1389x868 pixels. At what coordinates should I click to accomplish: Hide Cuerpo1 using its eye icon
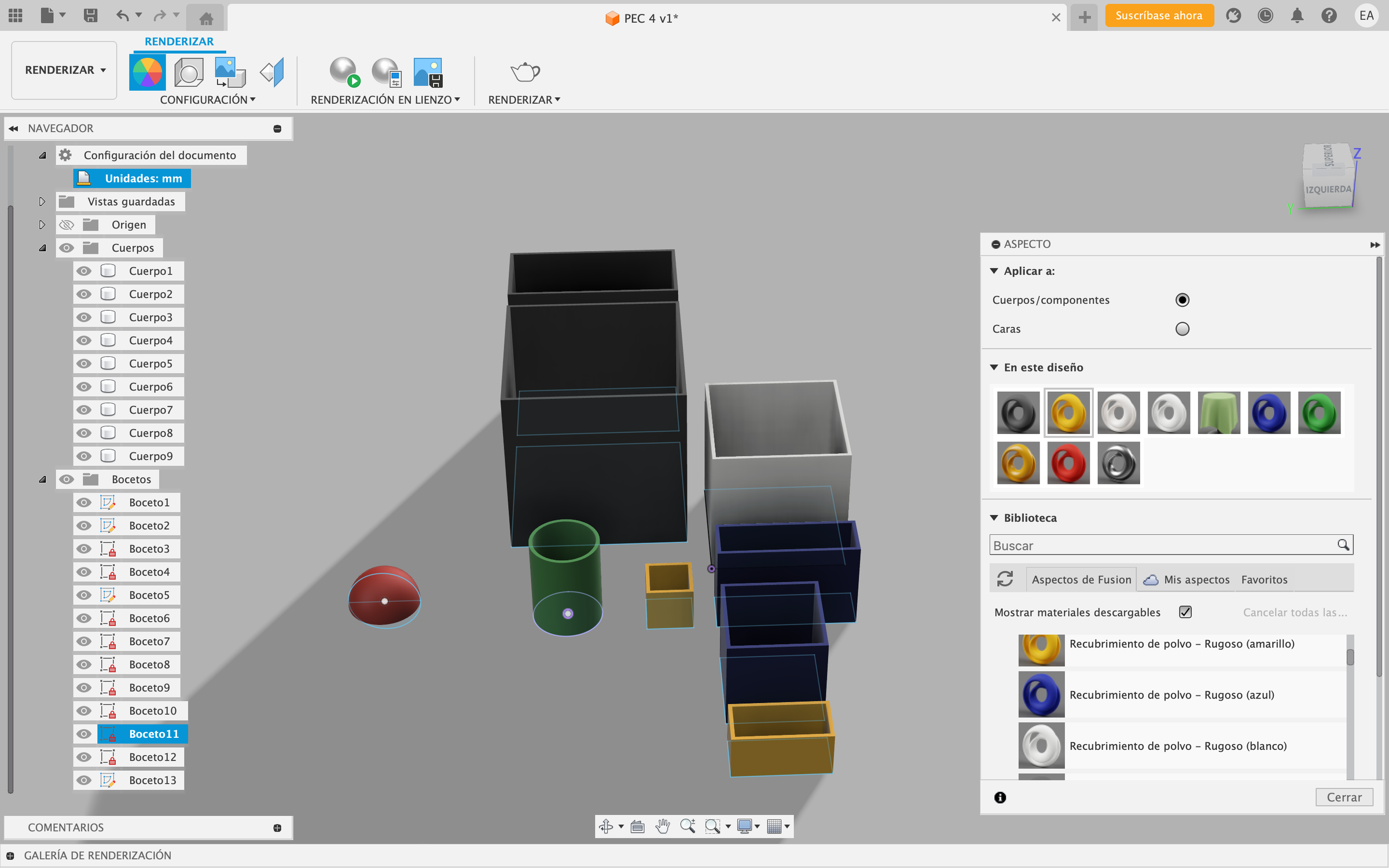(84, 271)
